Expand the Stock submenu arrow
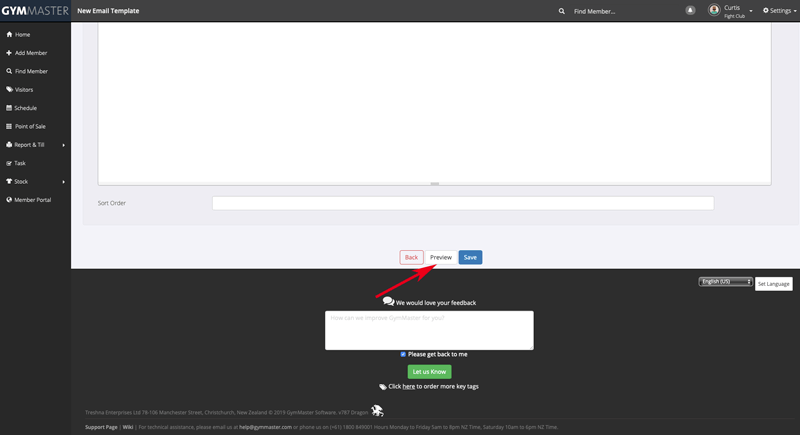 tap(63, 182)
